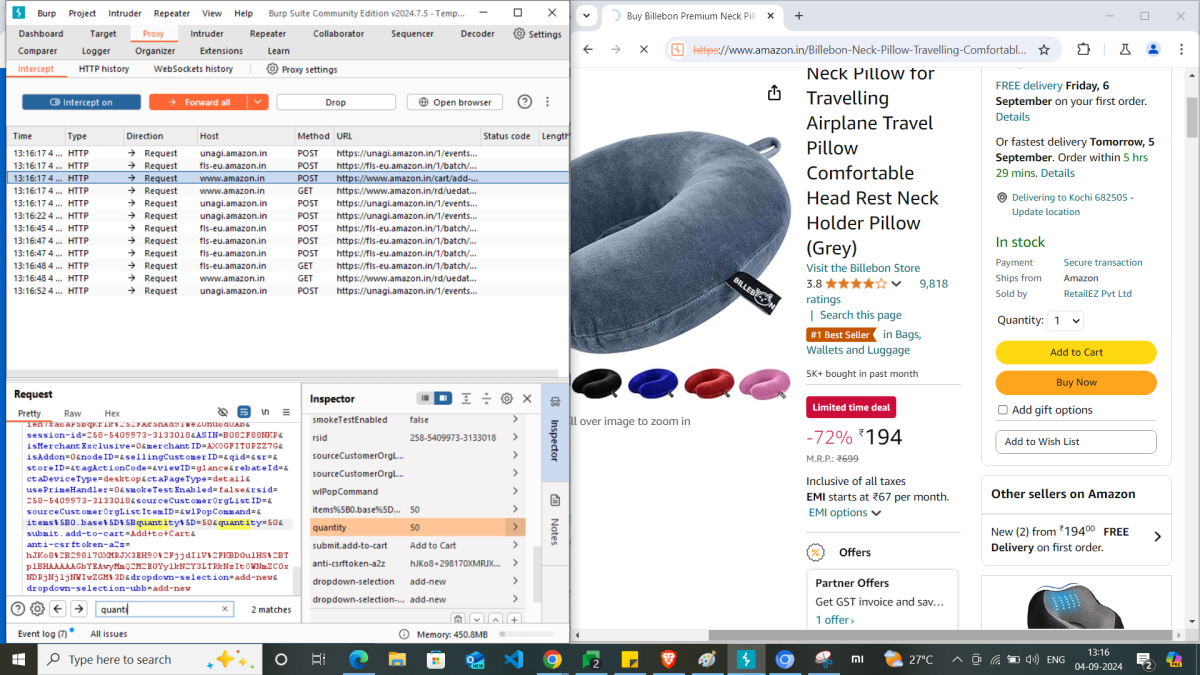
Task: Open the Request panel hamburger menu
Action: pos(286,412)
